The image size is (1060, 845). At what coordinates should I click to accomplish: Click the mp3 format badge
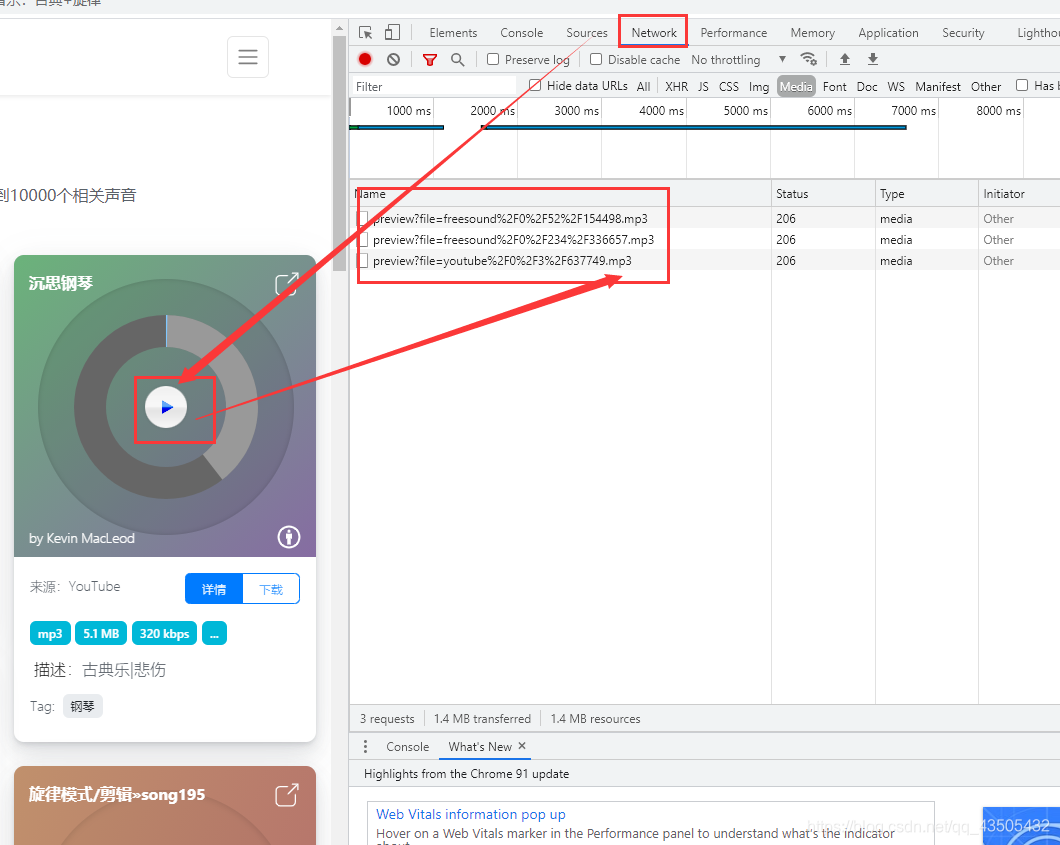tap(50, 633)
